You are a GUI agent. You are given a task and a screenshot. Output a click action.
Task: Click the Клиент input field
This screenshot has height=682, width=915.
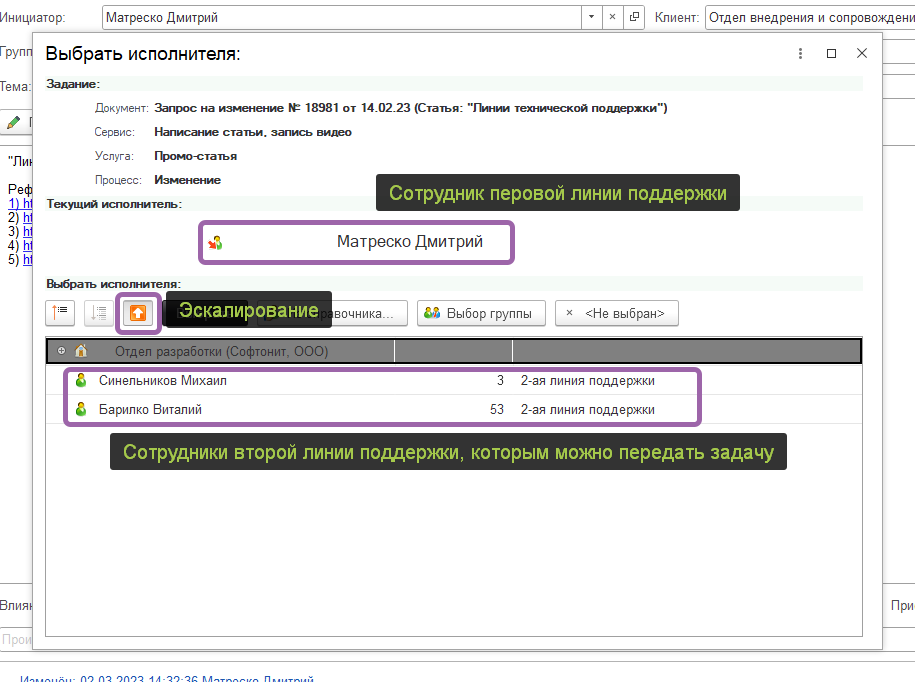[x=808, y=18]
